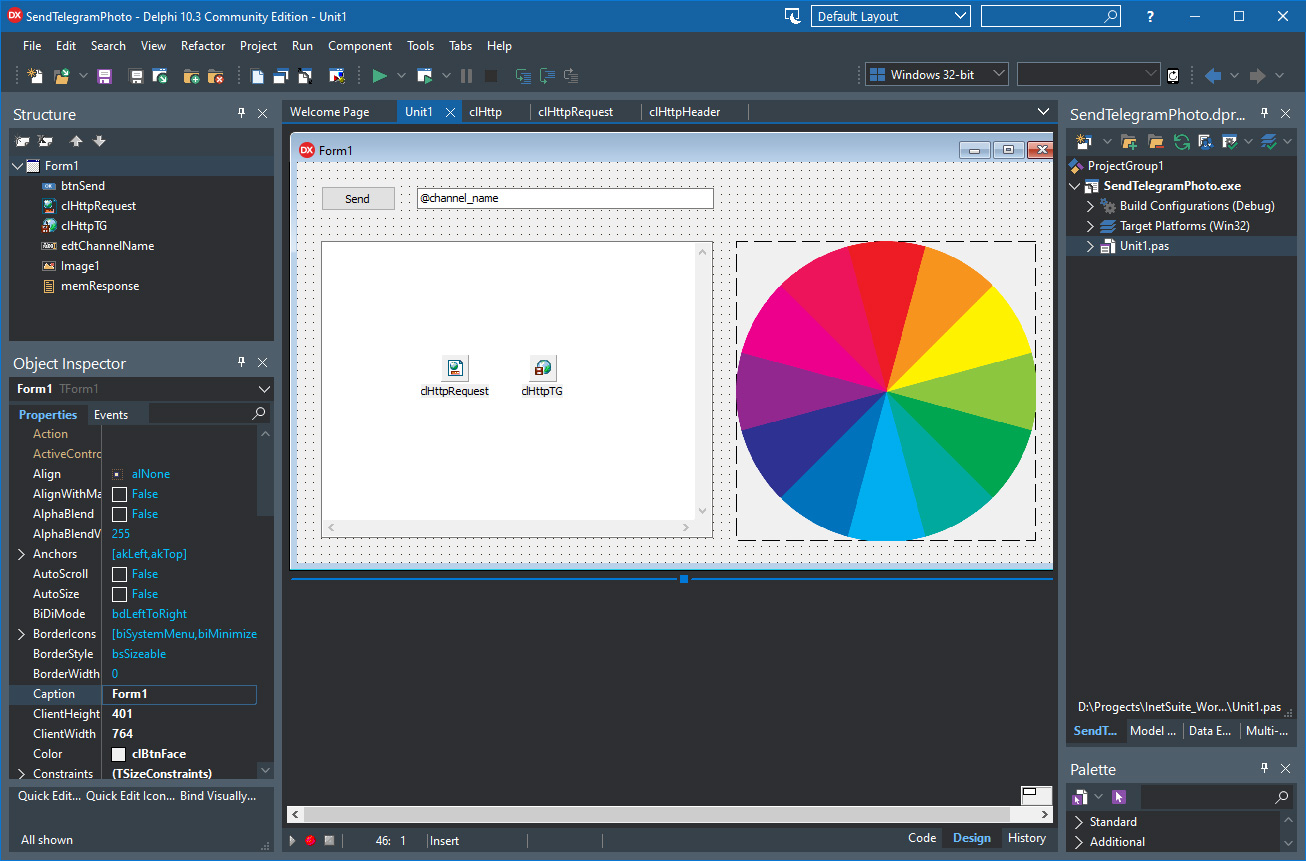
Task: Click the Step Over debug icon
Action: [547, 76]
